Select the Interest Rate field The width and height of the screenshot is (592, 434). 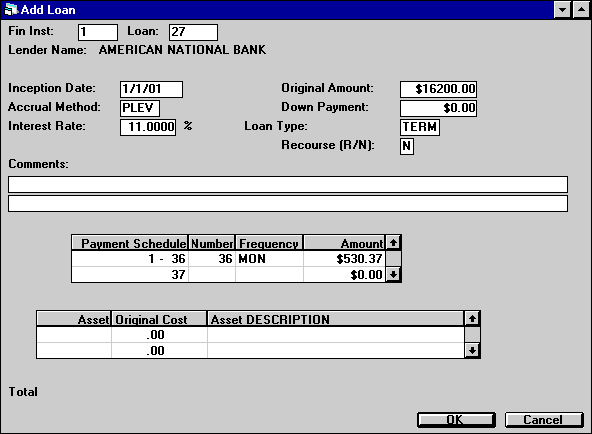(148, 127)
